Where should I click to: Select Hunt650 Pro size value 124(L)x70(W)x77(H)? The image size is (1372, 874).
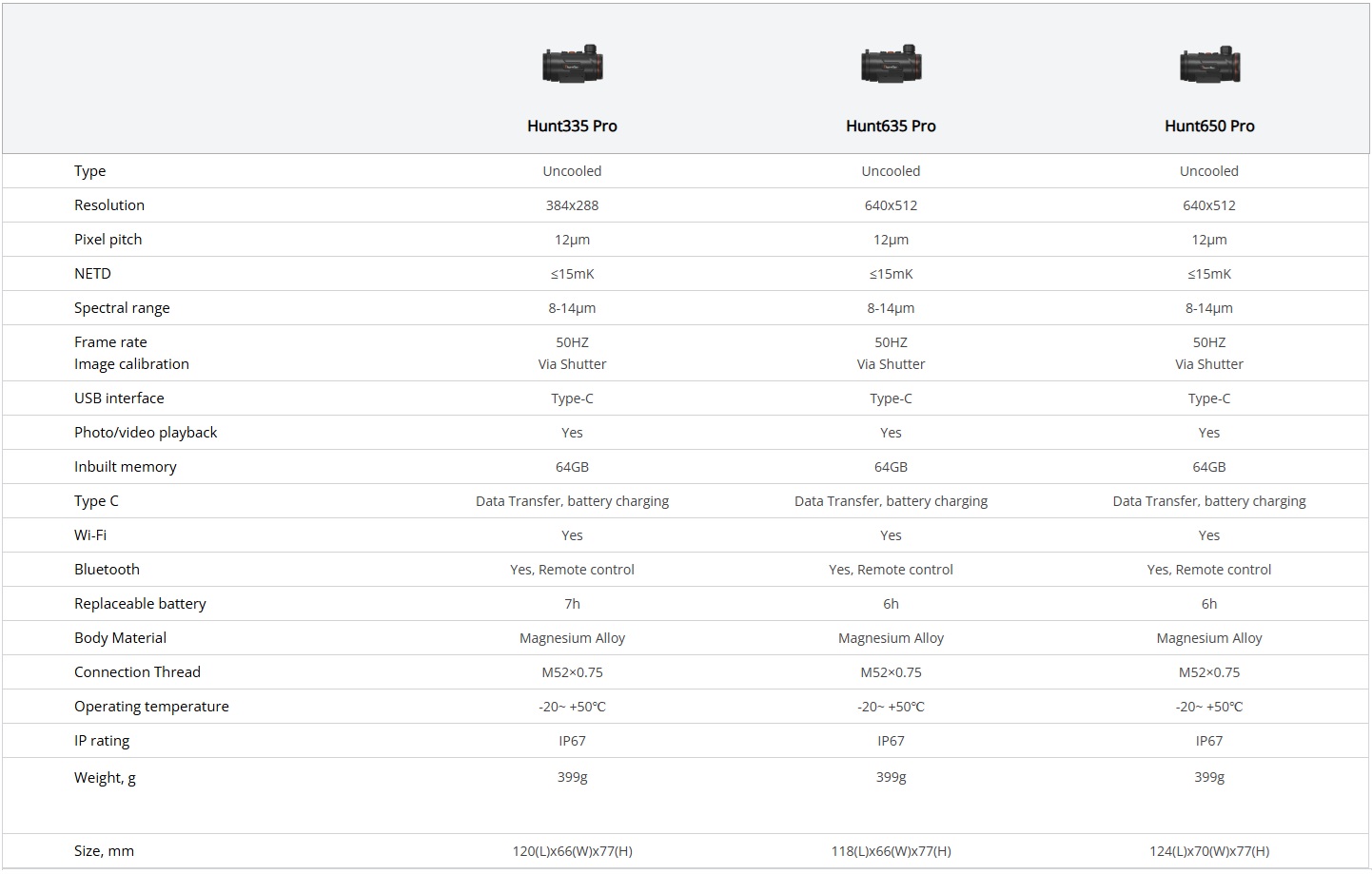tap(1209, 851)
